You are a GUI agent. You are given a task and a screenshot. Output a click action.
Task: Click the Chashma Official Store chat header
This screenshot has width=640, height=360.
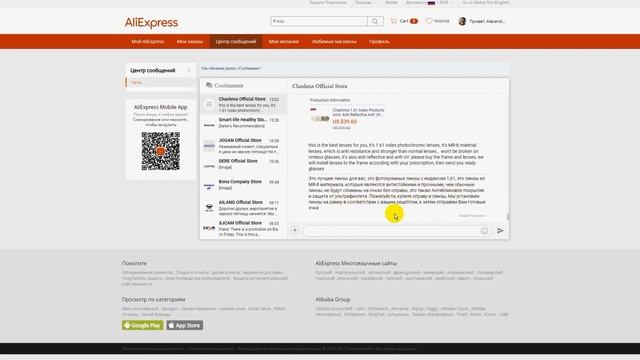320,86
